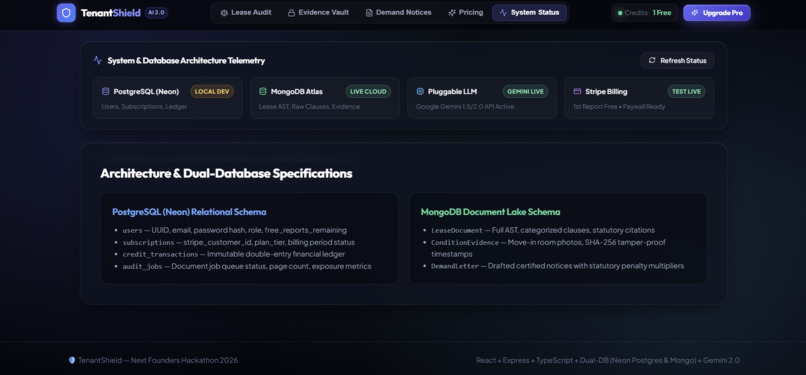Click the GEMINI LIVE status badge

tap(525, 91)
